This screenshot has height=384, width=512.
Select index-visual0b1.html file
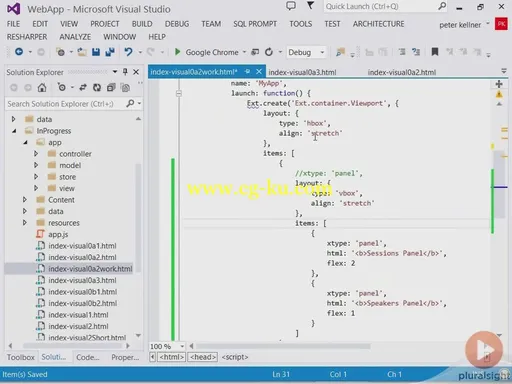83,292
